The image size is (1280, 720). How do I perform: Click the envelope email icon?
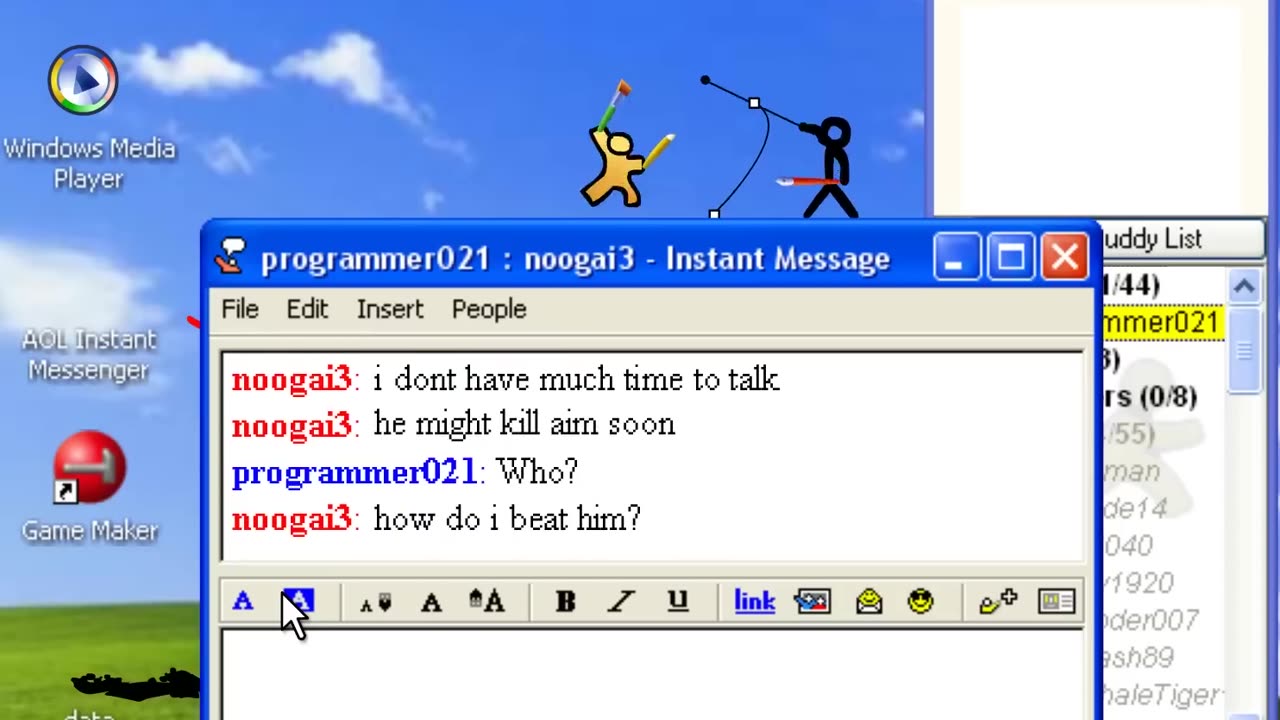(869, 602)
